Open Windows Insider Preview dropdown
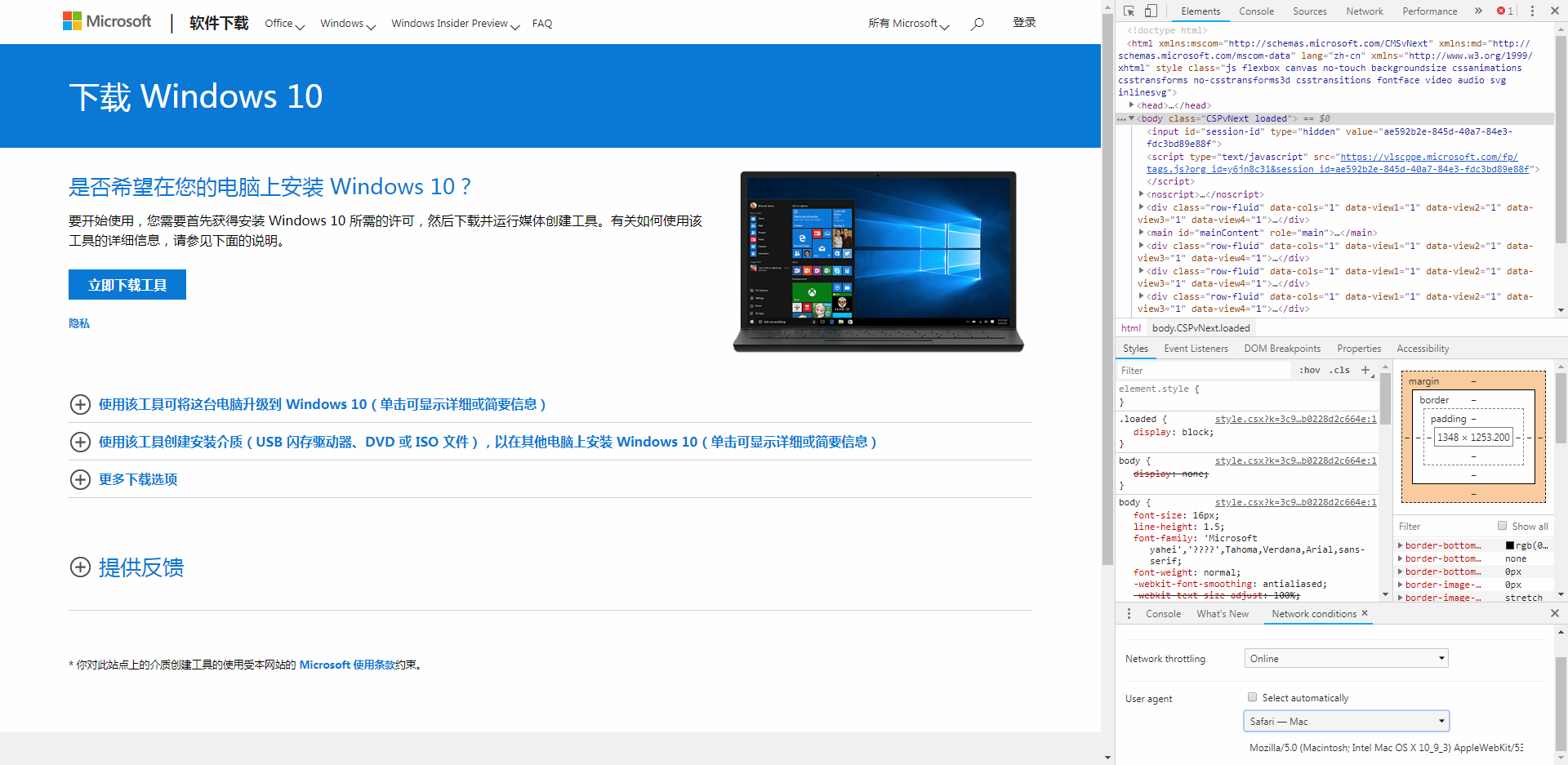Screen dimensions: 1568x765 click(x=455, y=24)
